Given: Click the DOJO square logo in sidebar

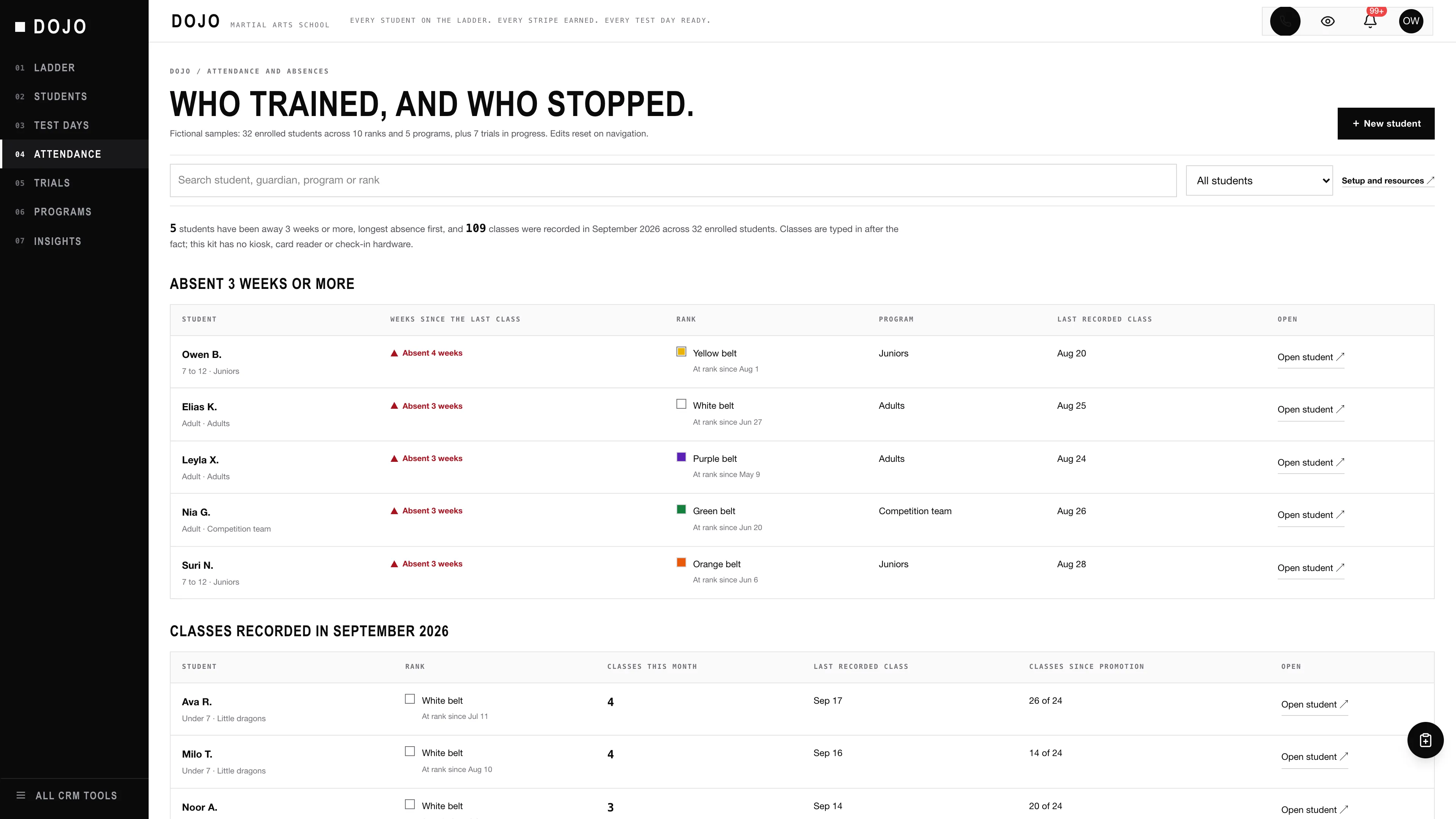Looking at the screenshot, I should pos(20,27).
